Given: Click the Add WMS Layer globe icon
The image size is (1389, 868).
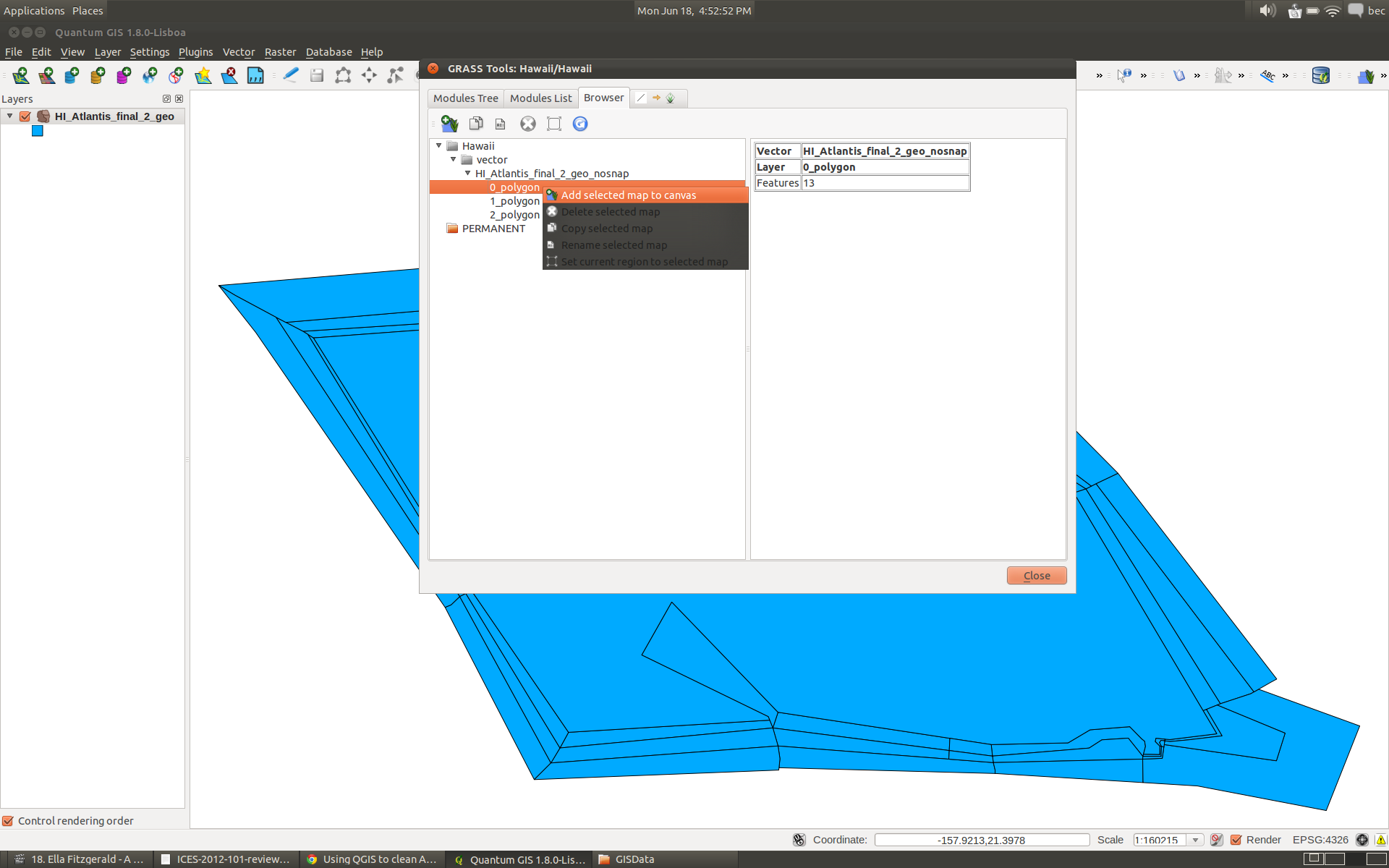Looking at the screenshot, I should click(150, 75).
